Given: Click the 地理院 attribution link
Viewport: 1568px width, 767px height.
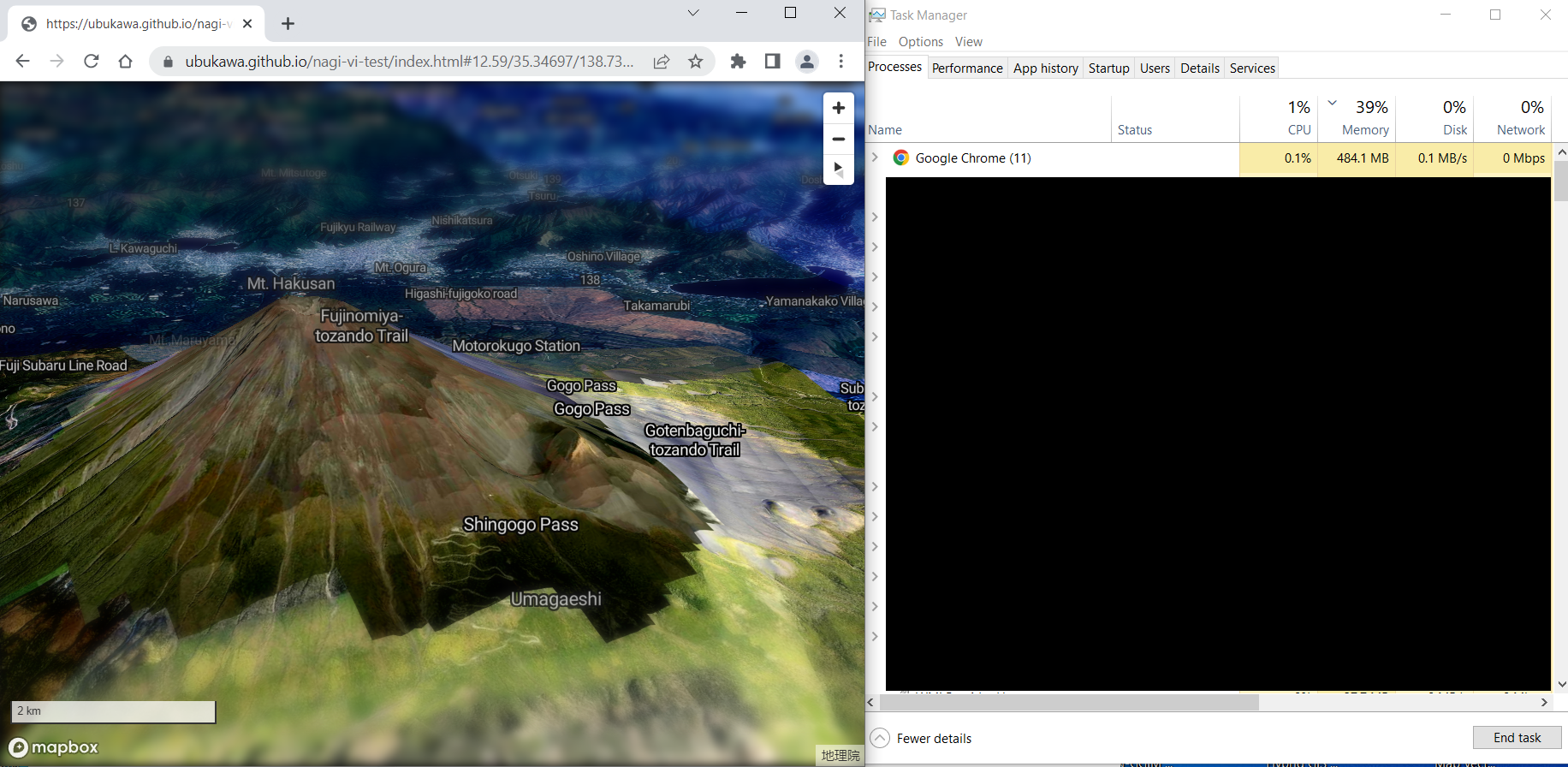Looking at the screenshot, I should tap(840, 755).
